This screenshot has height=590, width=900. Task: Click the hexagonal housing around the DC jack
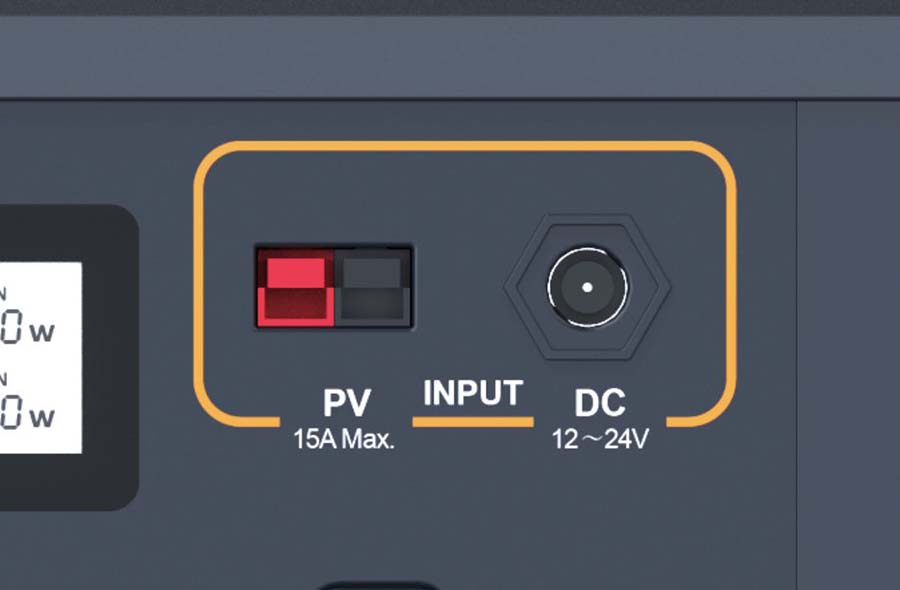(587, 287)
